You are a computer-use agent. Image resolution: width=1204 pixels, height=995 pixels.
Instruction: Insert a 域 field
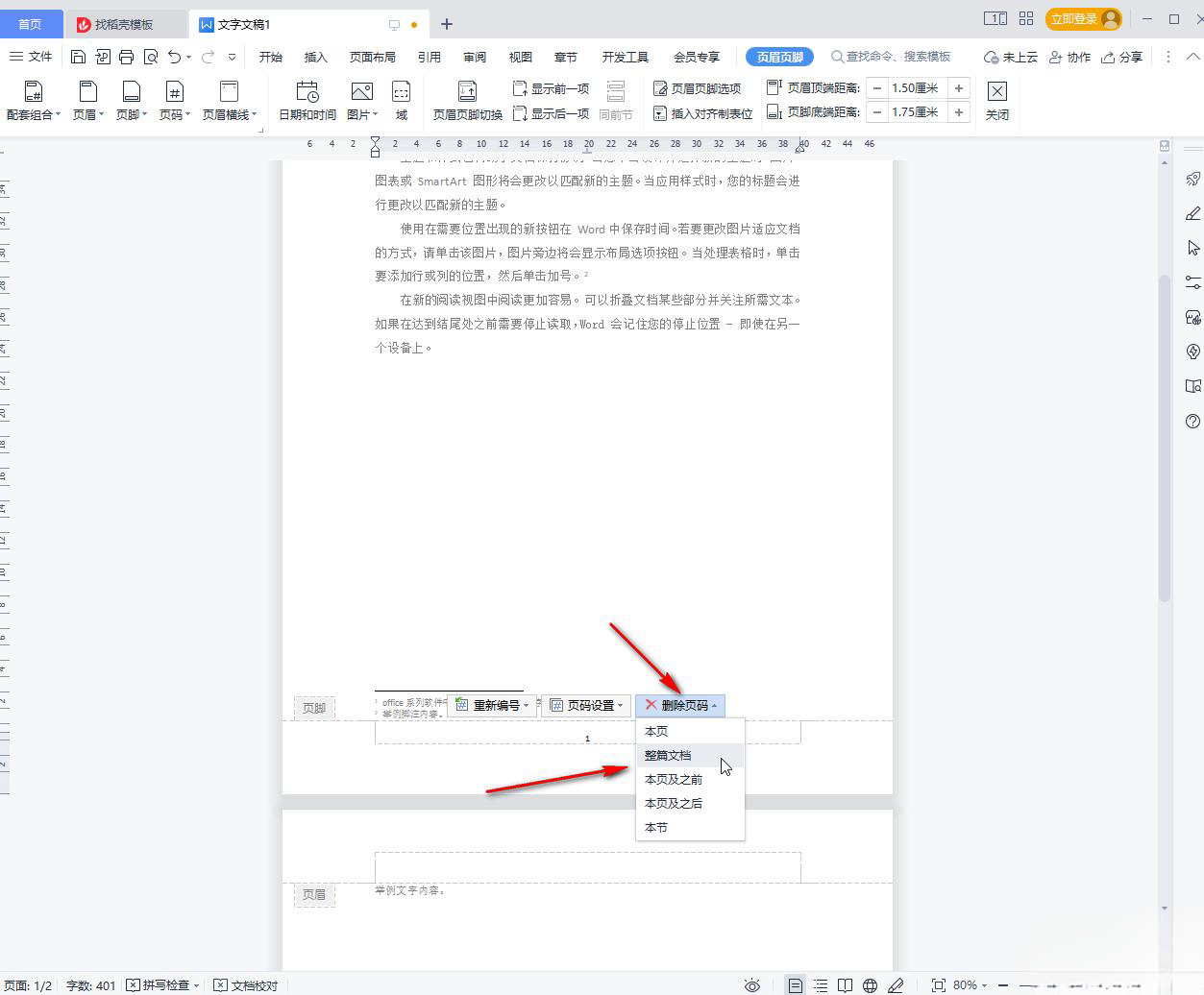(x=402, y=101)
